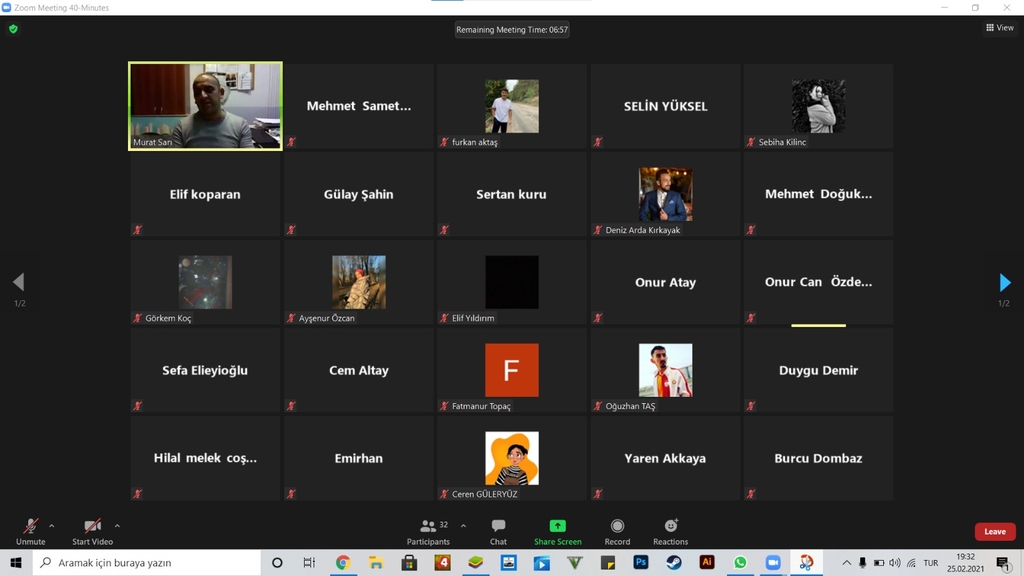Open the Chat panel
This screenshot has height=576, width=1024.
[498, 530]
